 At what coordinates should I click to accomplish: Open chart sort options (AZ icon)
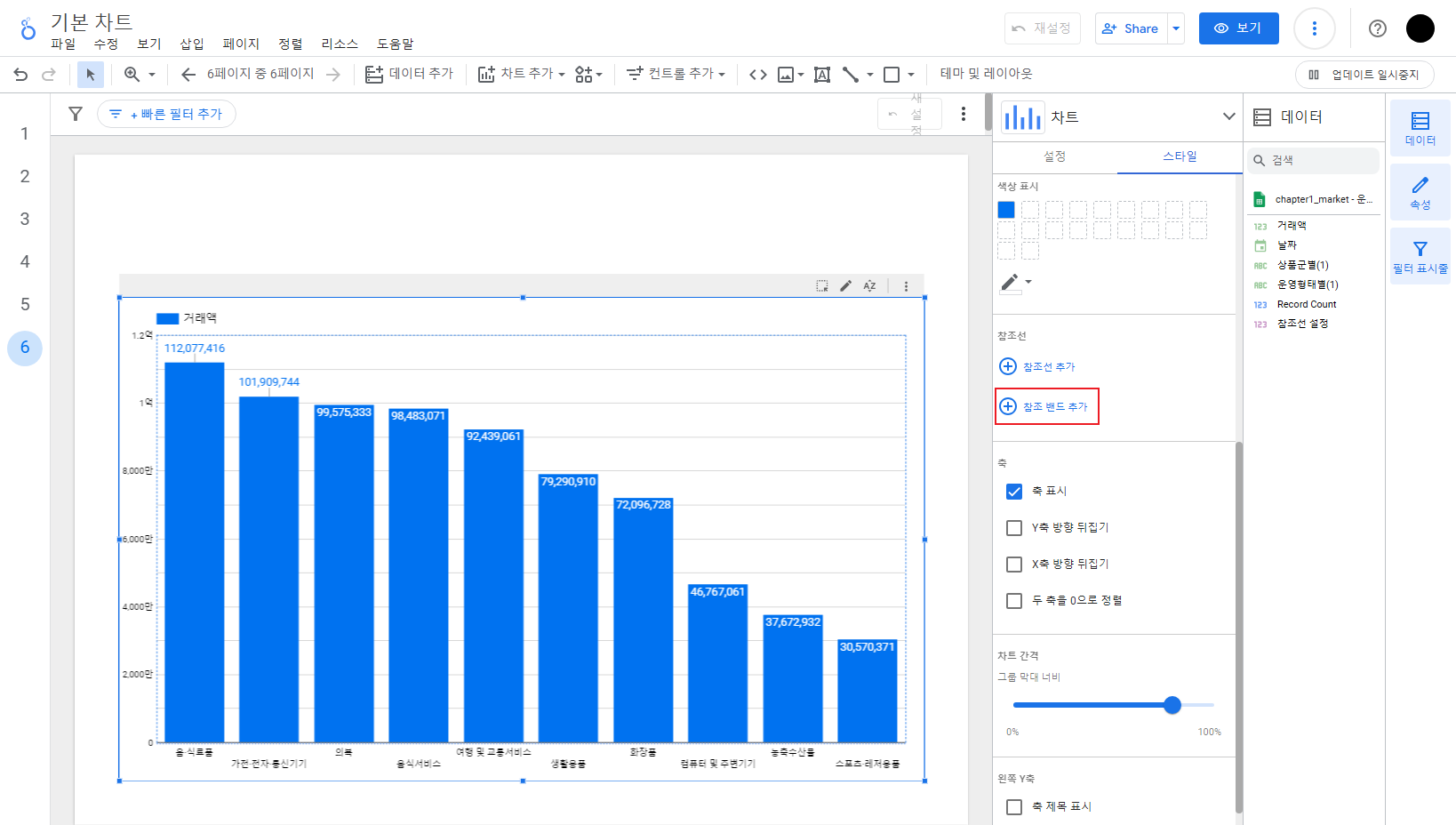pos(869,286)
